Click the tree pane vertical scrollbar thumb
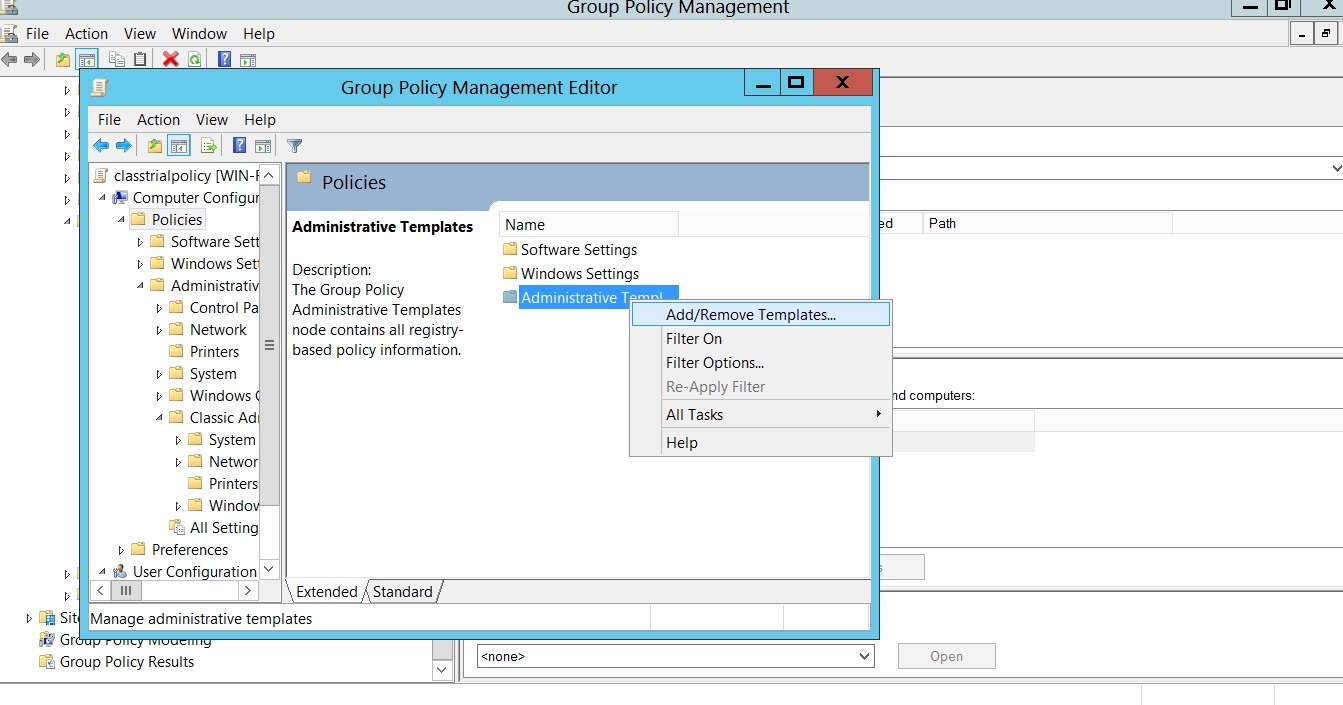 click(x=269, y=345)
